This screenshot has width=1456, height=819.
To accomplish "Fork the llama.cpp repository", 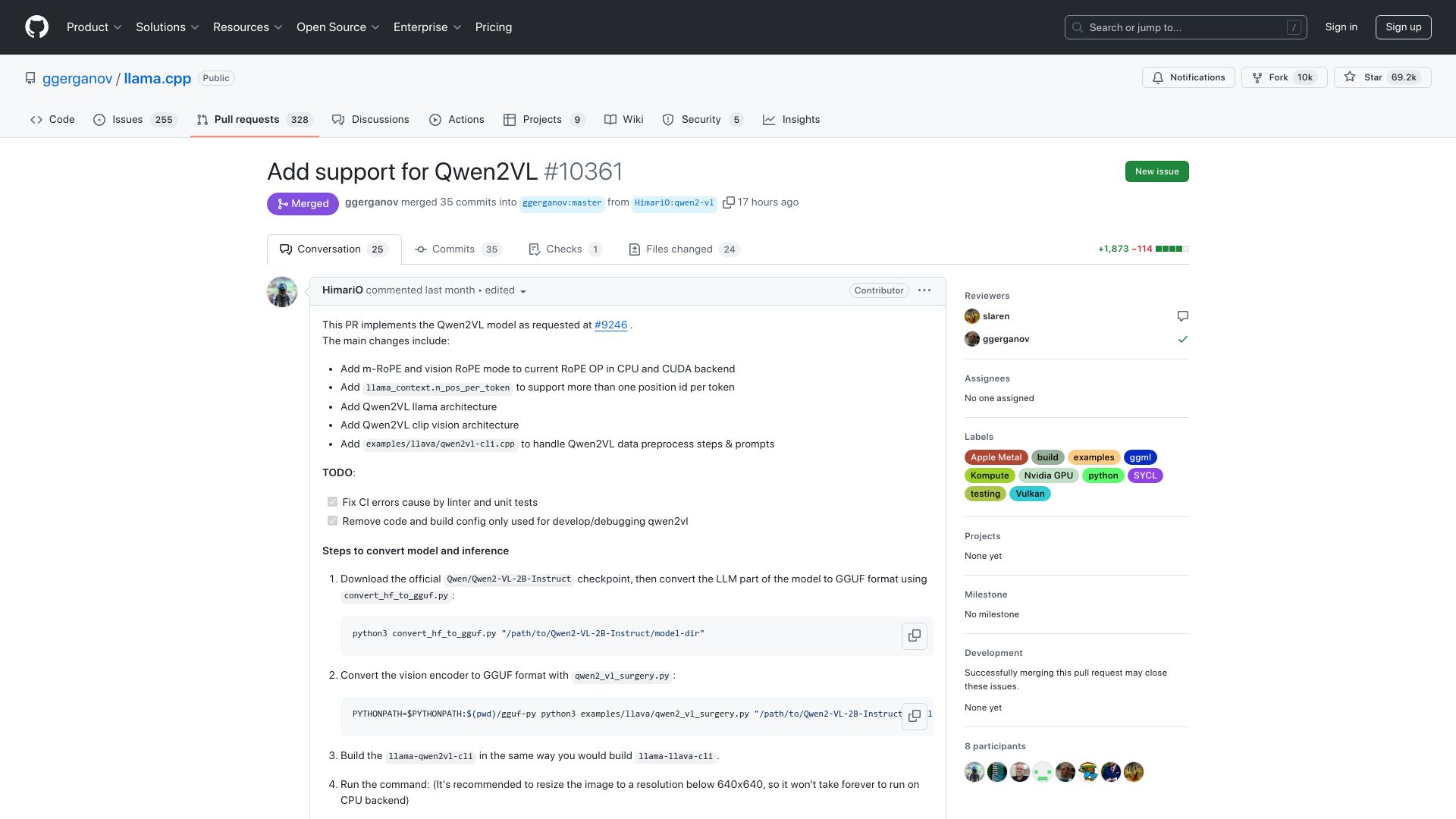I will pos(1284,77).
